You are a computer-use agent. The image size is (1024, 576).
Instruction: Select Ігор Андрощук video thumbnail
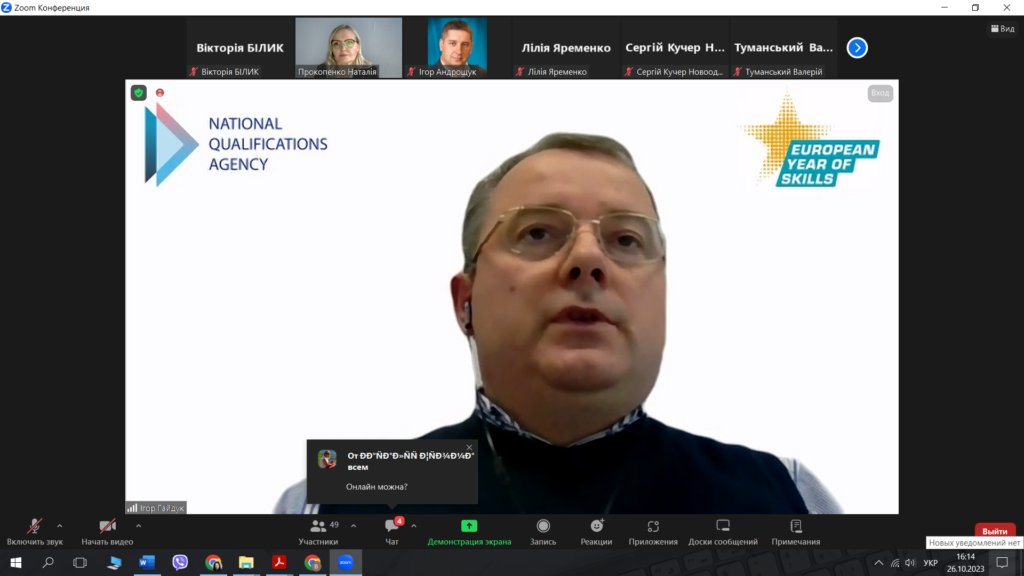457,47
